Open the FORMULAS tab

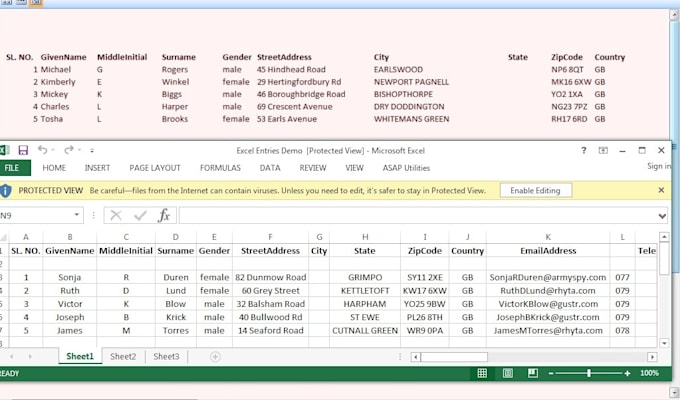pos(220,168)
